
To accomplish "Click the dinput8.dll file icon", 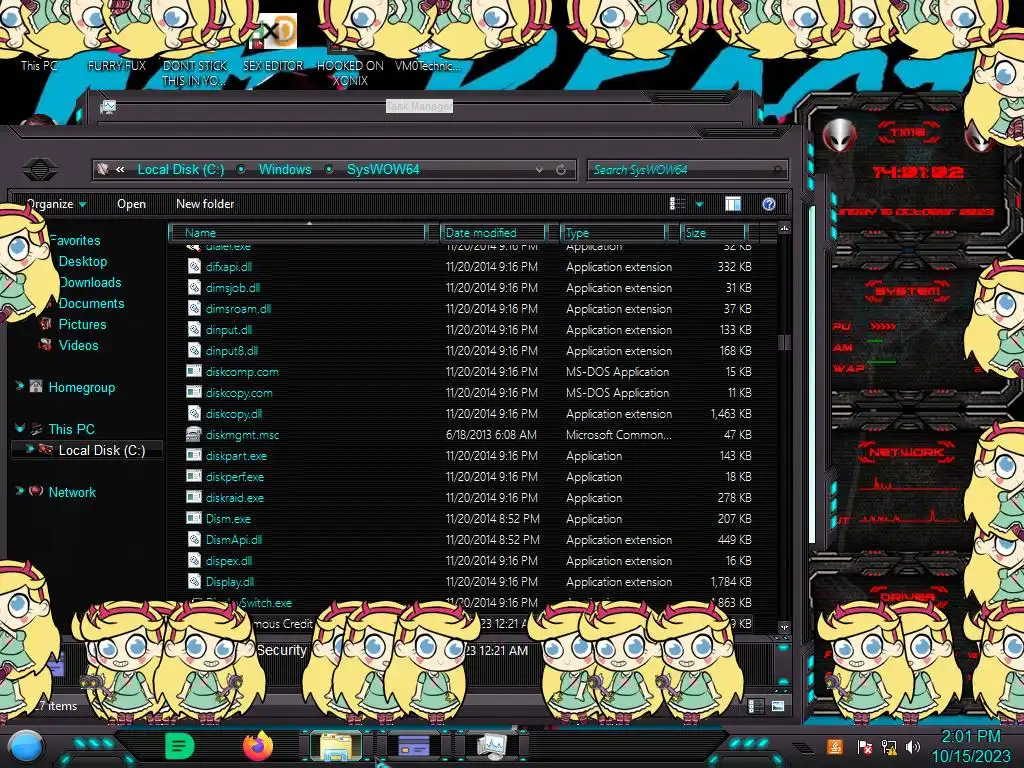I will coord(194,350).
